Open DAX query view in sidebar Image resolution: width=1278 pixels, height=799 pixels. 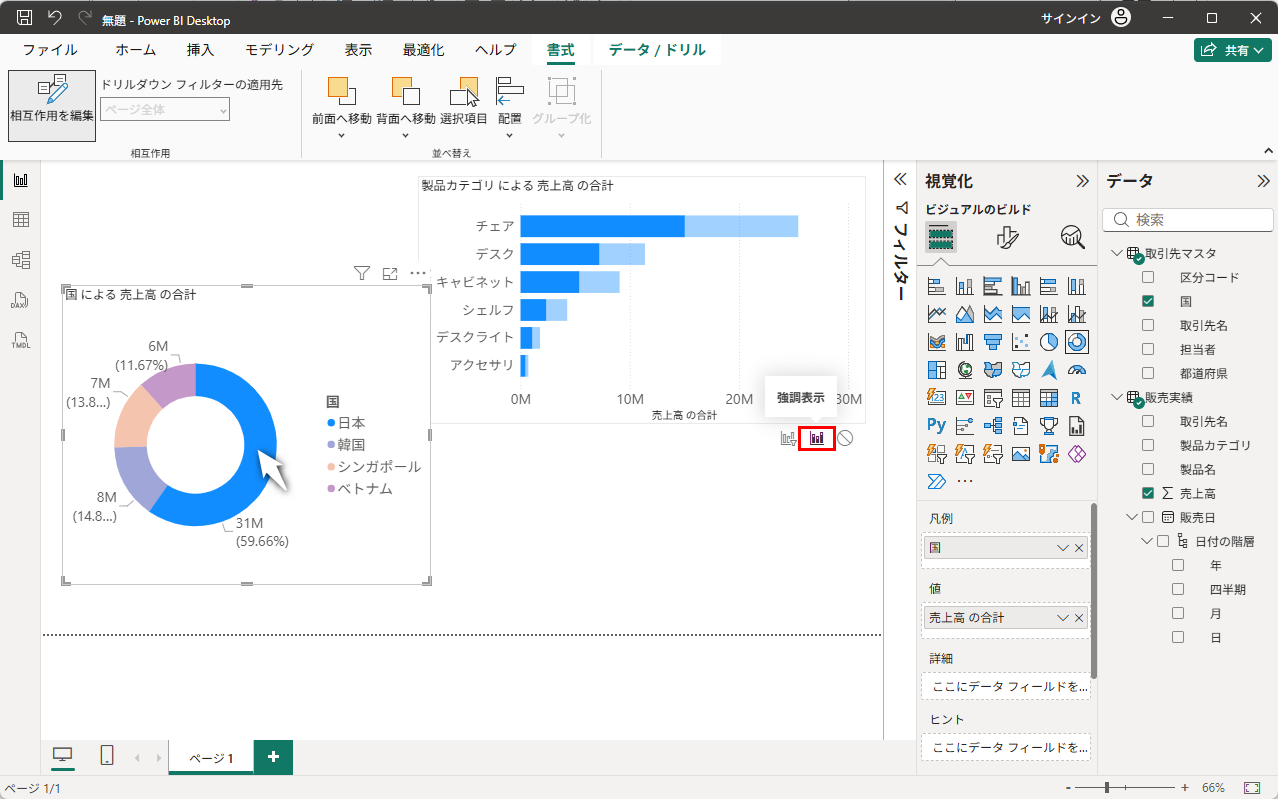coord(20,300)
